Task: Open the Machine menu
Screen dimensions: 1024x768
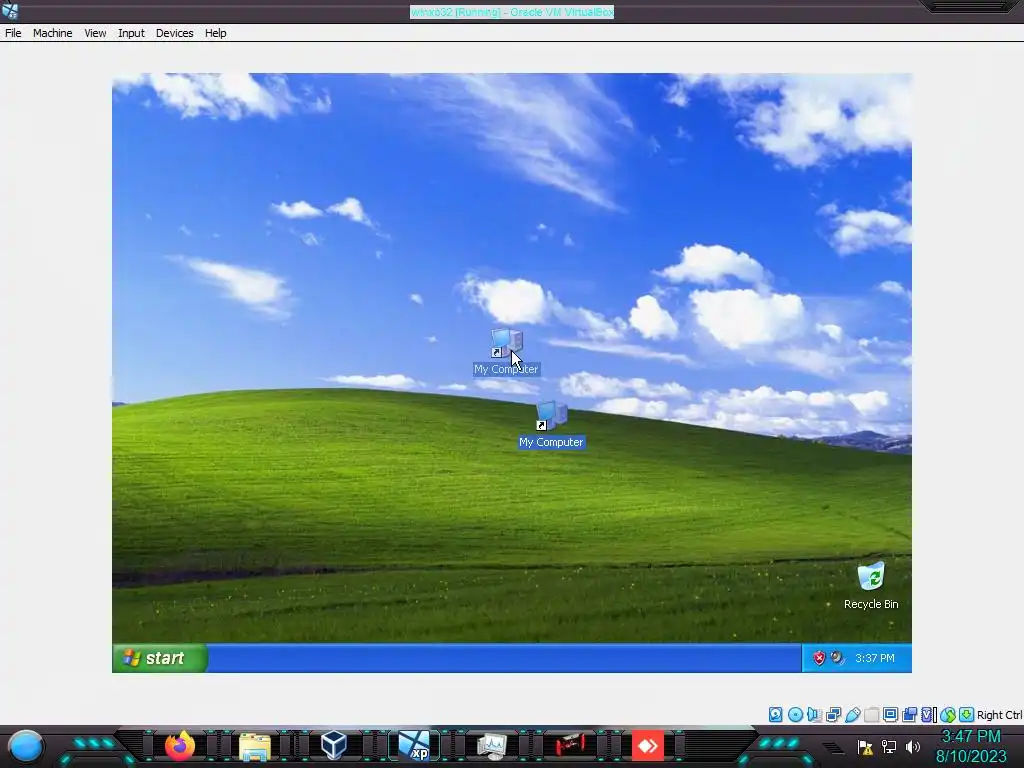Action: point(52,33)
